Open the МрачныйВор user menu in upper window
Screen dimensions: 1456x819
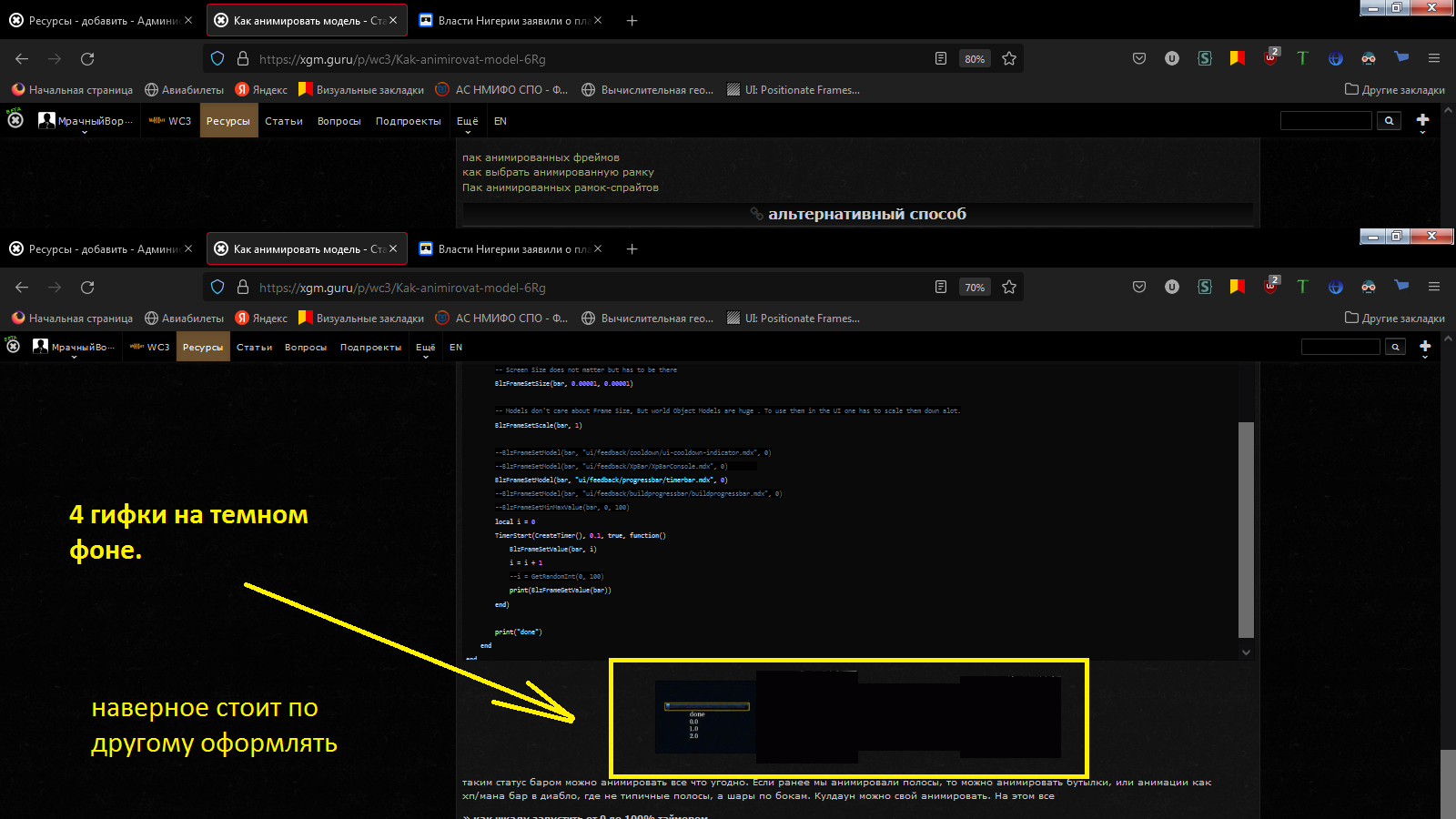[86, 121]
